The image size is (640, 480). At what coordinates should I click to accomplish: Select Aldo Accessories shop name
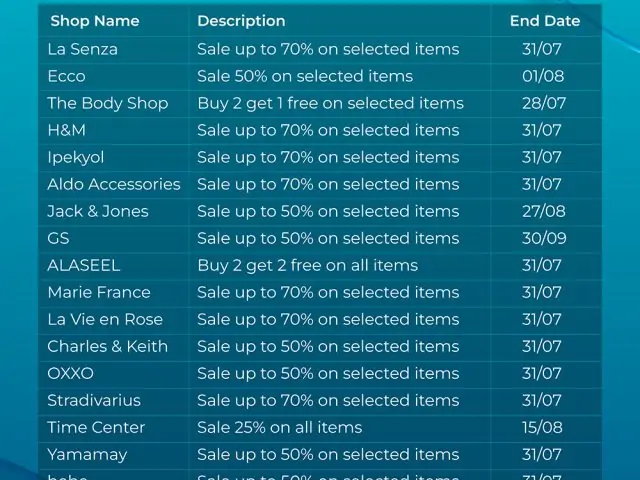pyautogui.click(x=114, y=184)
